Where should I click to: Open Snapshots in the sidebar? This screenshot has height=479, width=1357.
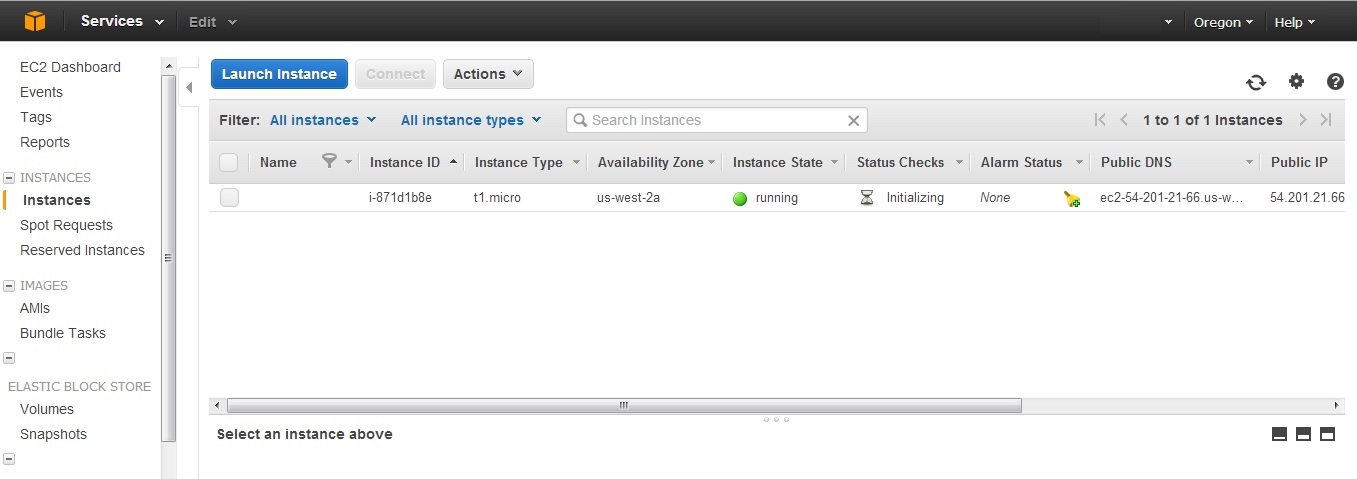[53, 434]
